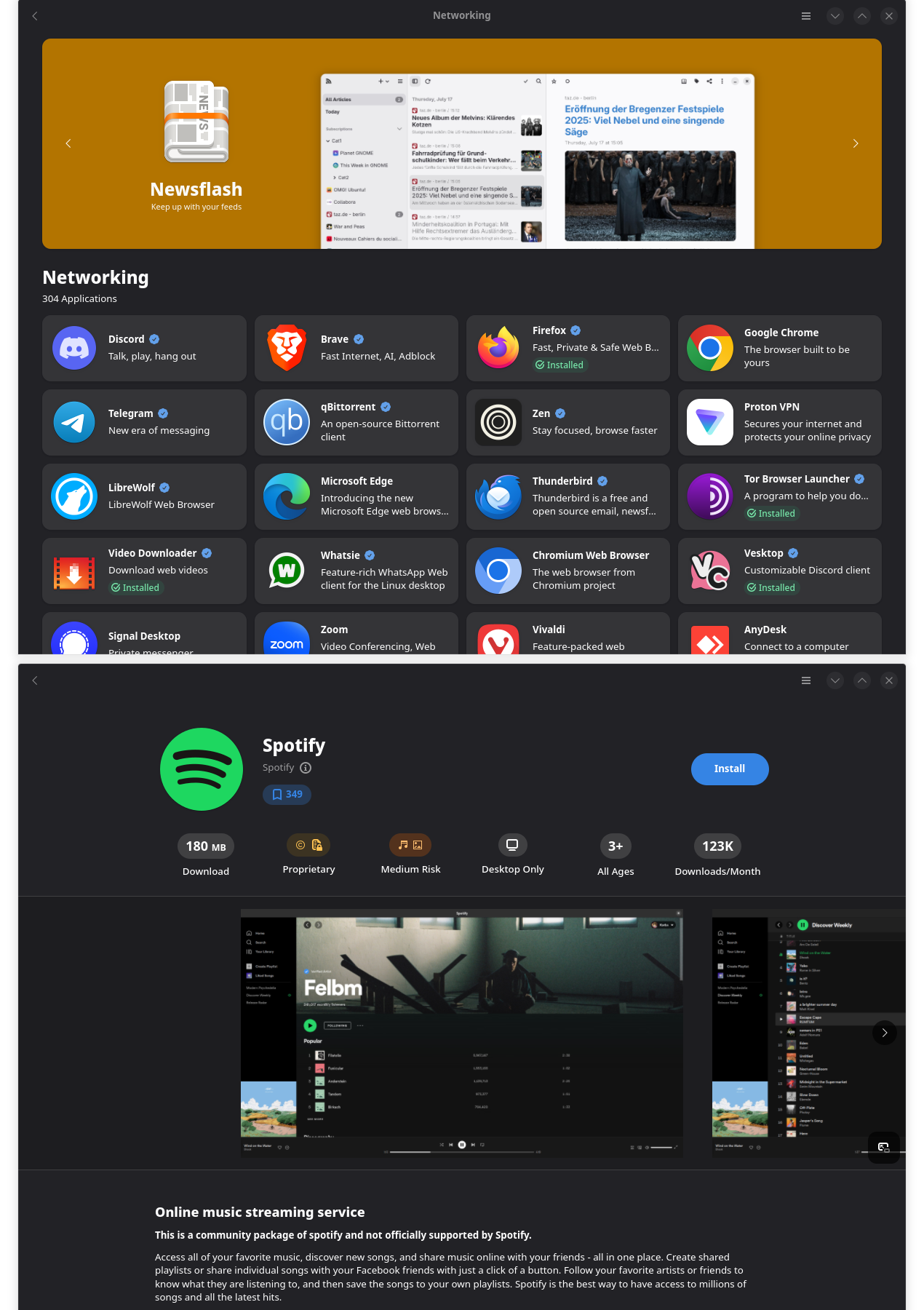This screenshot has width=924, height=1310.
Task: Open the Vesktop app icon
Action: point(710,571)
